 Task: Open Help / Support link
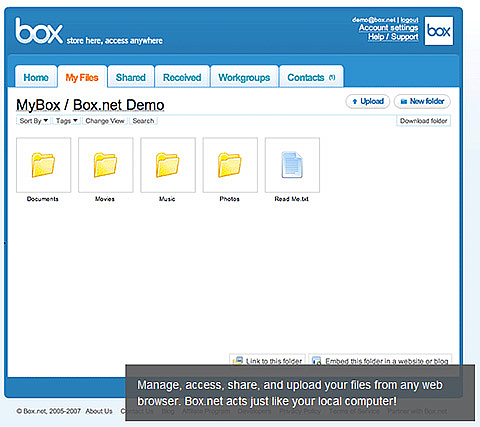393,37
